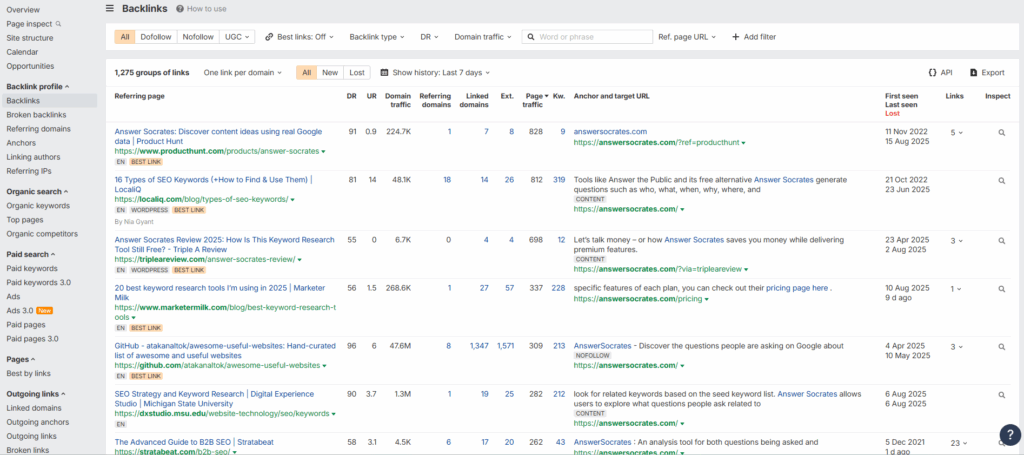Click the magnifier icon in the search field
Viewport: 1024px width, 455px height.
[532, 37]
